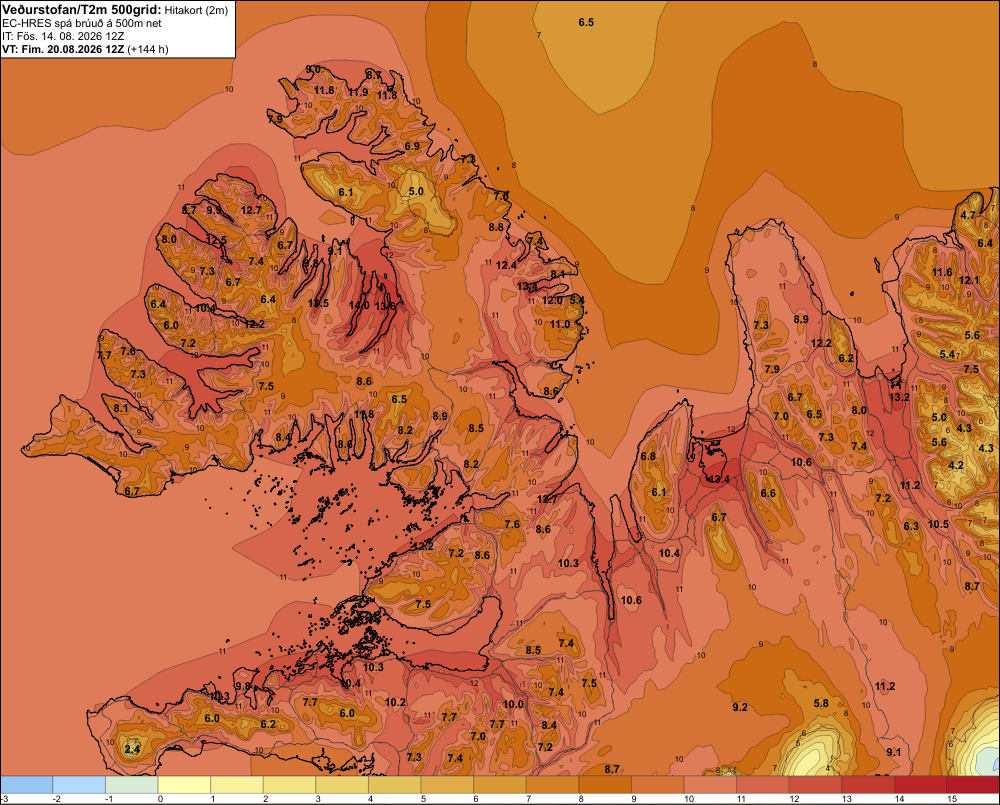The height and width of the screenshot is (805, 1000).
Task: Click the 4.7 temperature label in the northeast corner
Action: [968, 215]
